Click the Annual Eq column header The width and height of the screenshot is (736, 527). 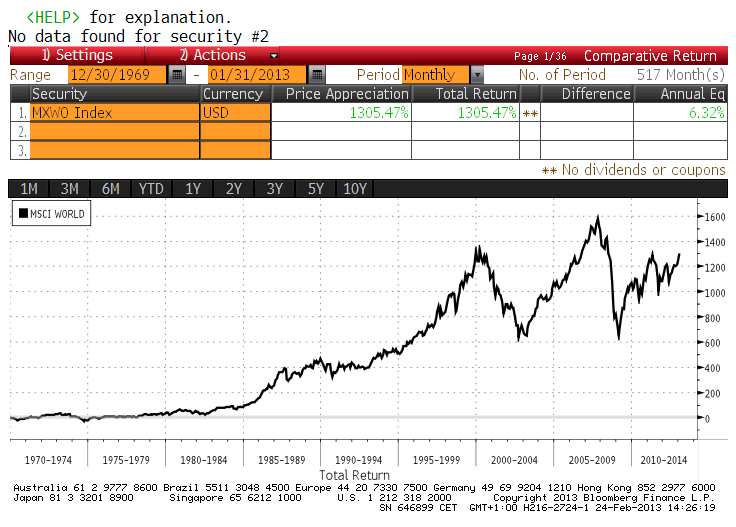tap(681, 94)
